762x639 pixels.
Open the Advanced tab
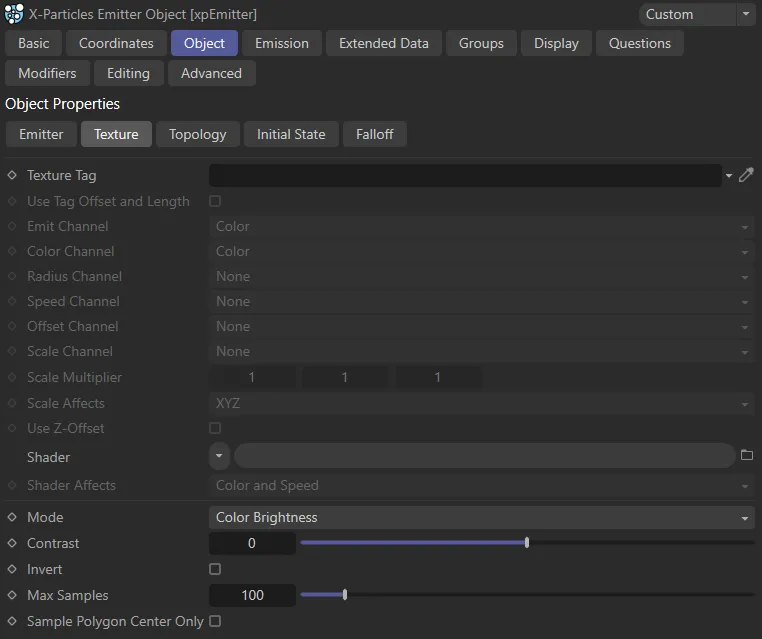[x=211, y=73]
